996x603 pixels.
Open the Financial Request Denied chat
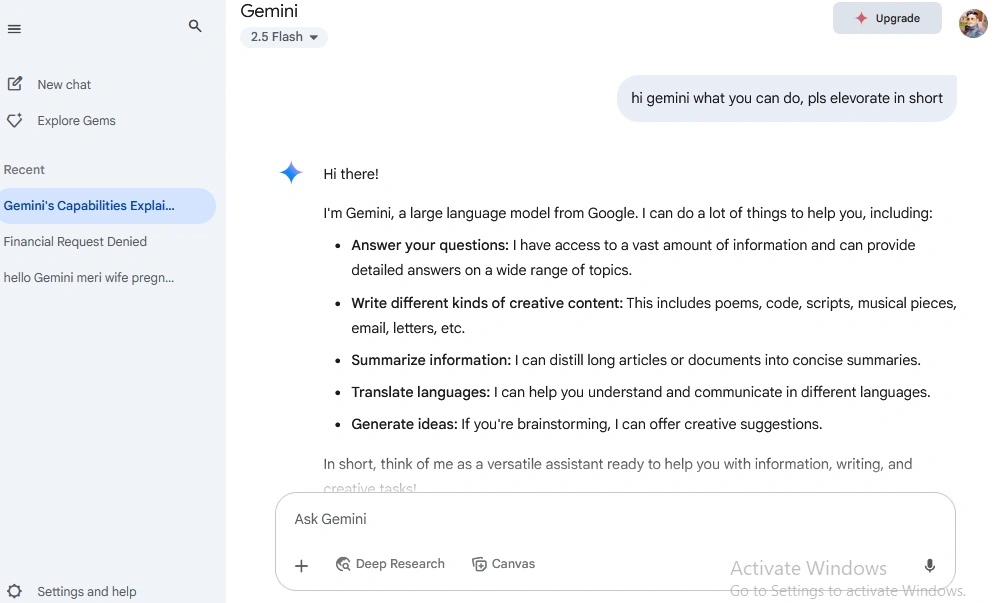click(75, 241)
